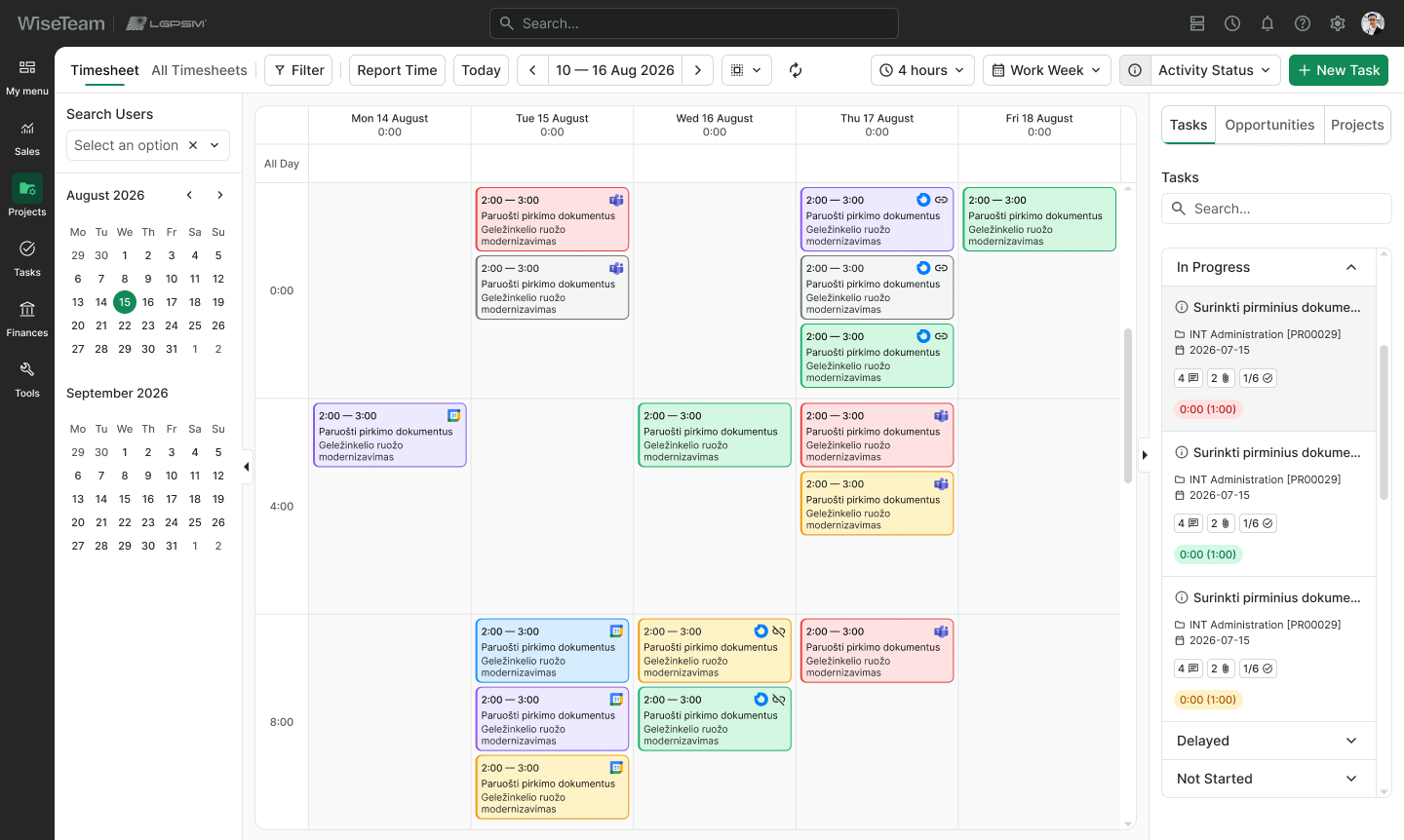
Task: Click the Google Calendar icon on Monday's event
Action: click(x=453, y=415)
